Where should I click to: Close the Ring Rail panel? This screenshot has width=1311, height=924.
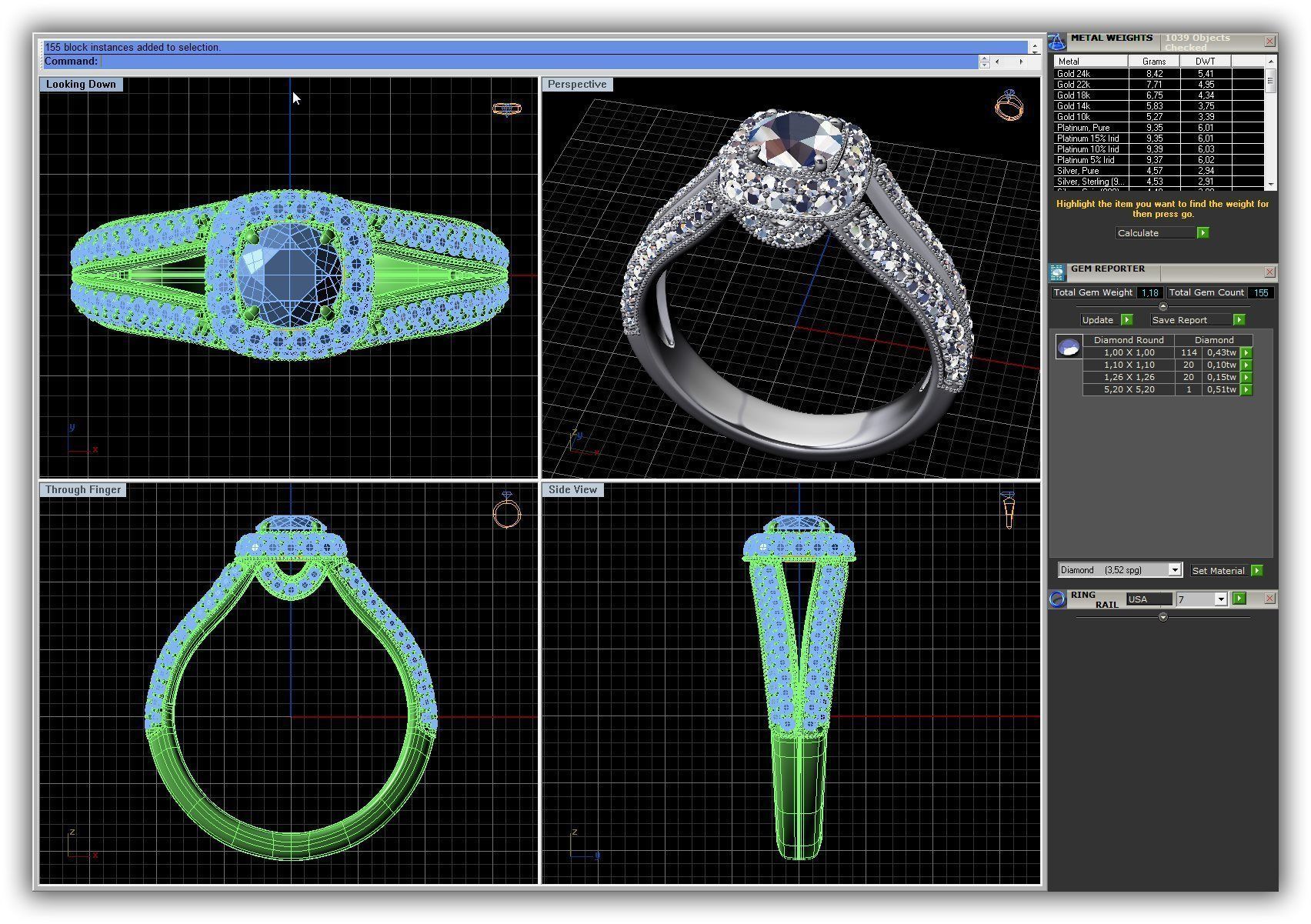1269,599
